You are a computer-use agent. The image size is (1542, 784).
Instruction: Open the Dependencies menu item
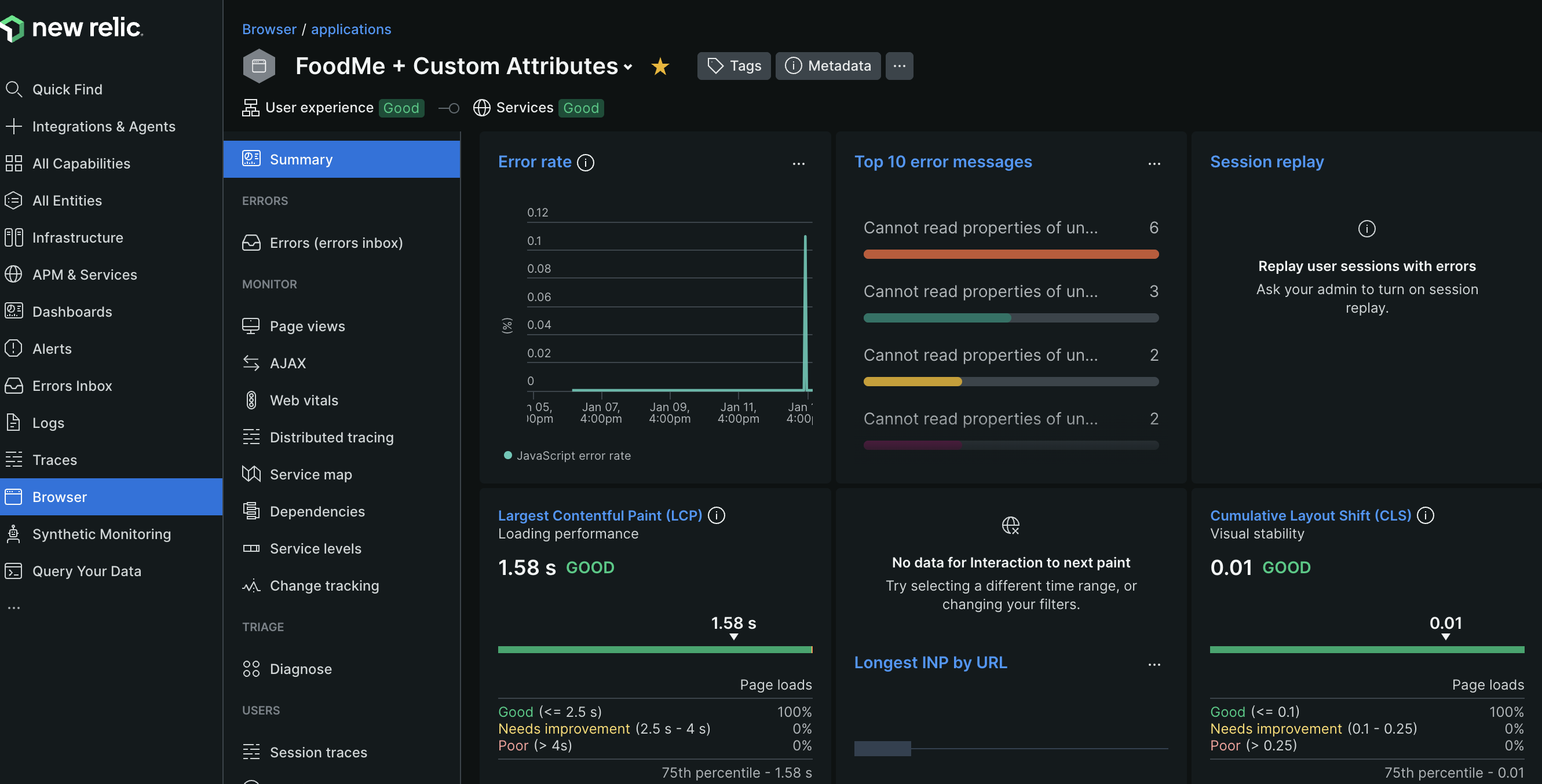point(342,512)
